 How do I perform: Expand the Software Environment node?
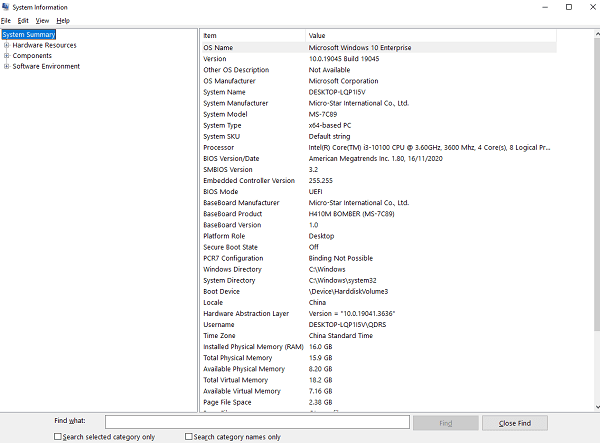point(7,66)
